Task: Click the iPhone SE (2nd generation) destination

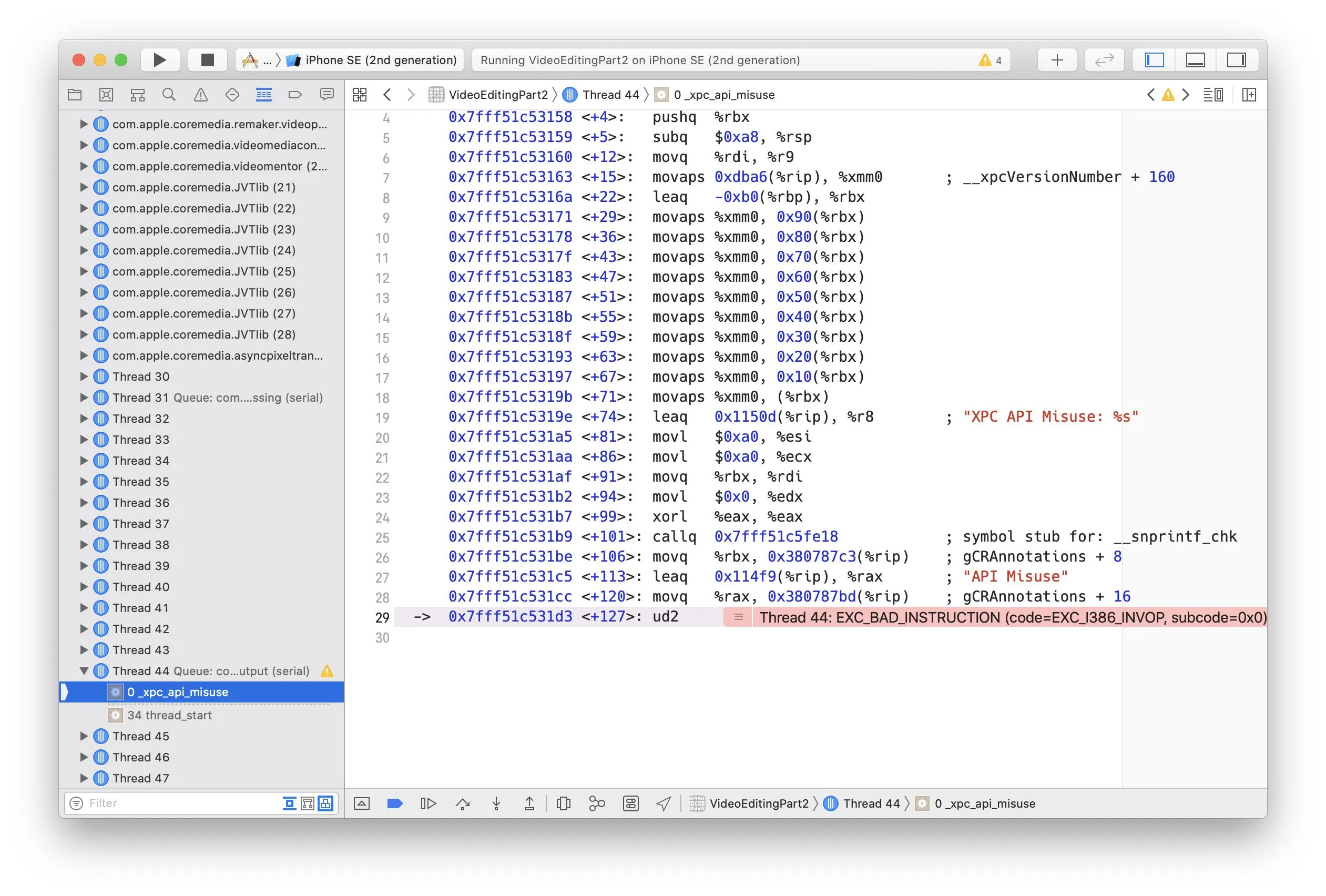Action: 381,60
